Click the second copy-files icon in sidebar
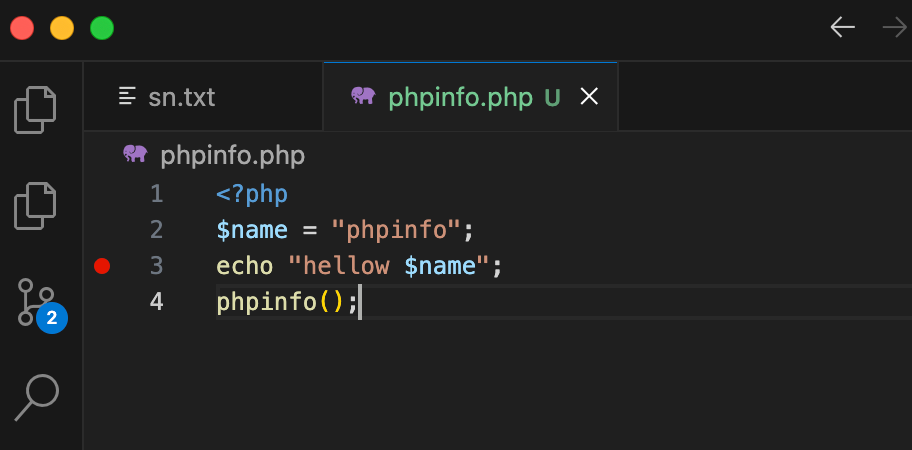912x450 pixels. click(35, 206)
